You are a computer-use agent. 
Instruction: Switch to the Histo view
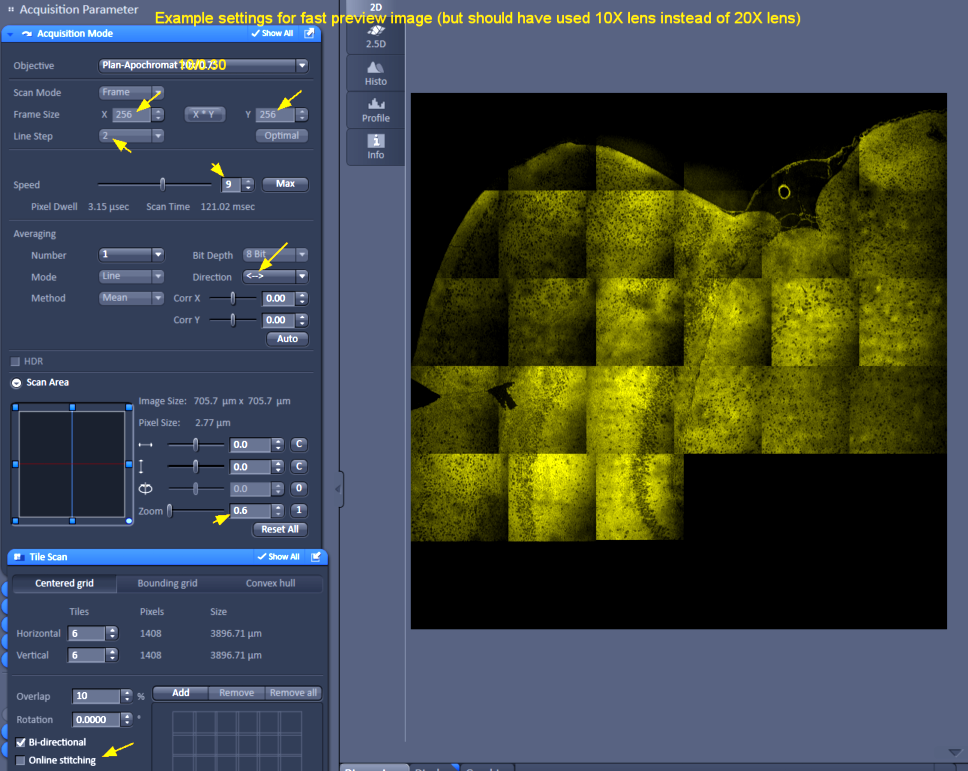[x=376, y=73]
